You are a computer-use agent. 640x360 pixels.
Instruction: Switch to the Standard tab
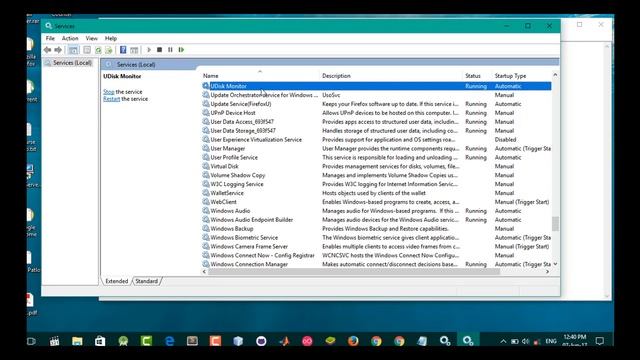[147, 281]
